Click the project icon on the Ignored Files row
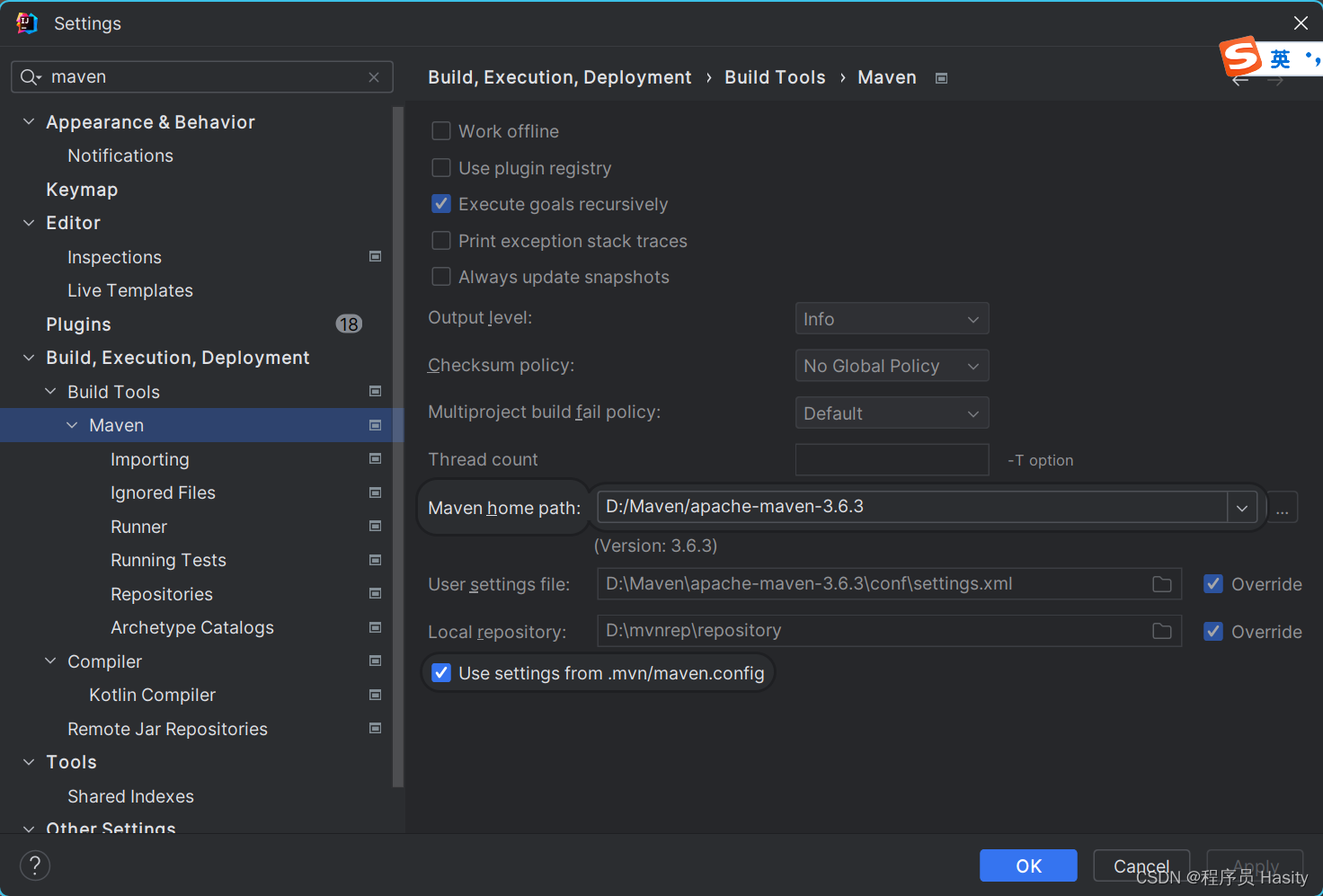 pos(376,492)
